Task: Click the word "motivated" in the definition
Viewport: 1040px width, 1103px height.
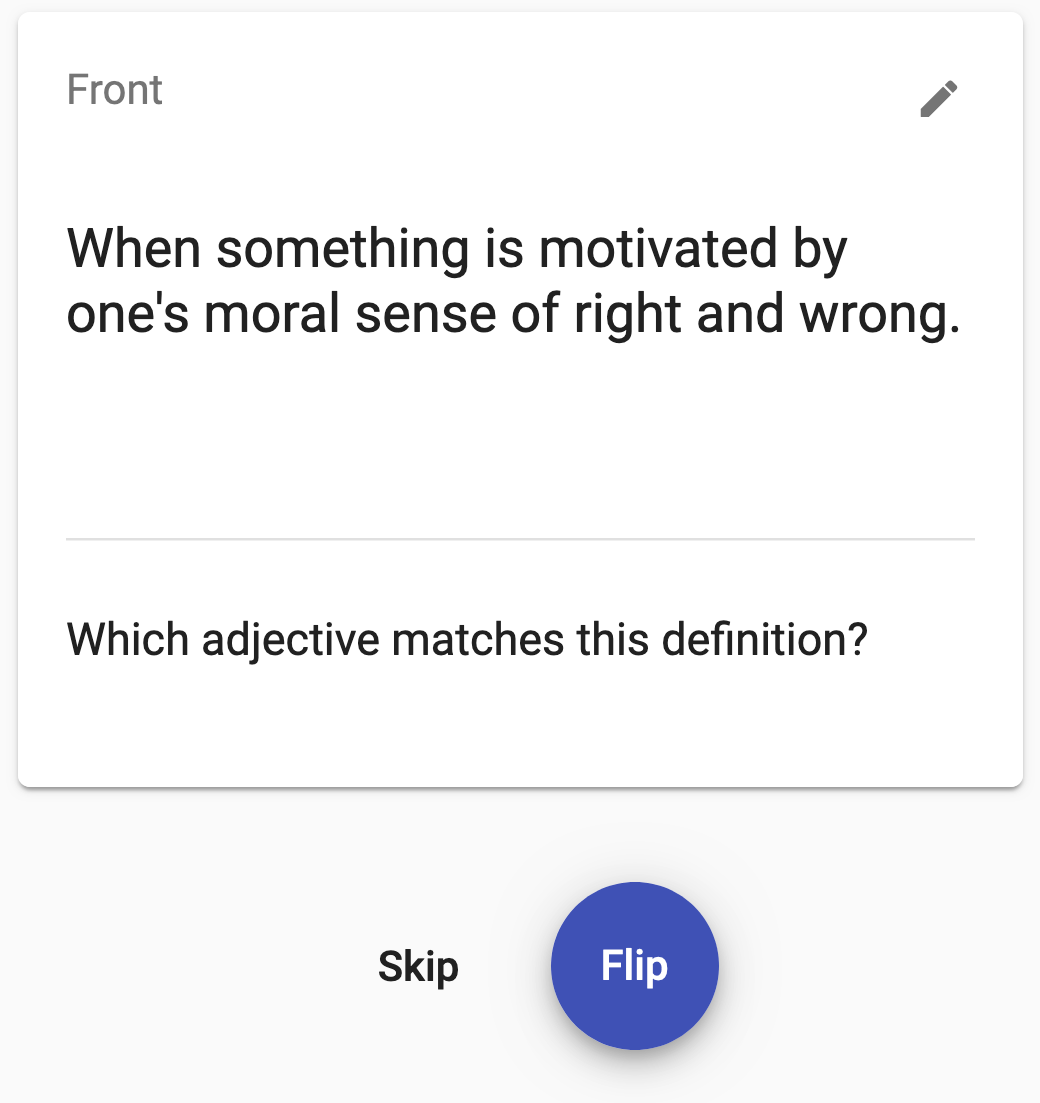Action: pyautogui.click(x=657, y=249)
